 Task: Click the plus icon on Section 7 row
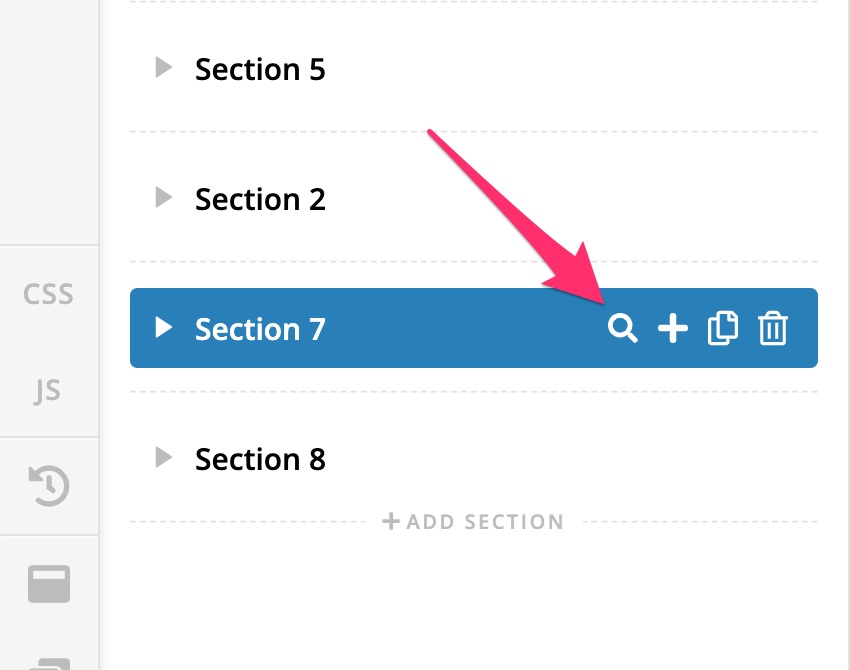[672, 329]
